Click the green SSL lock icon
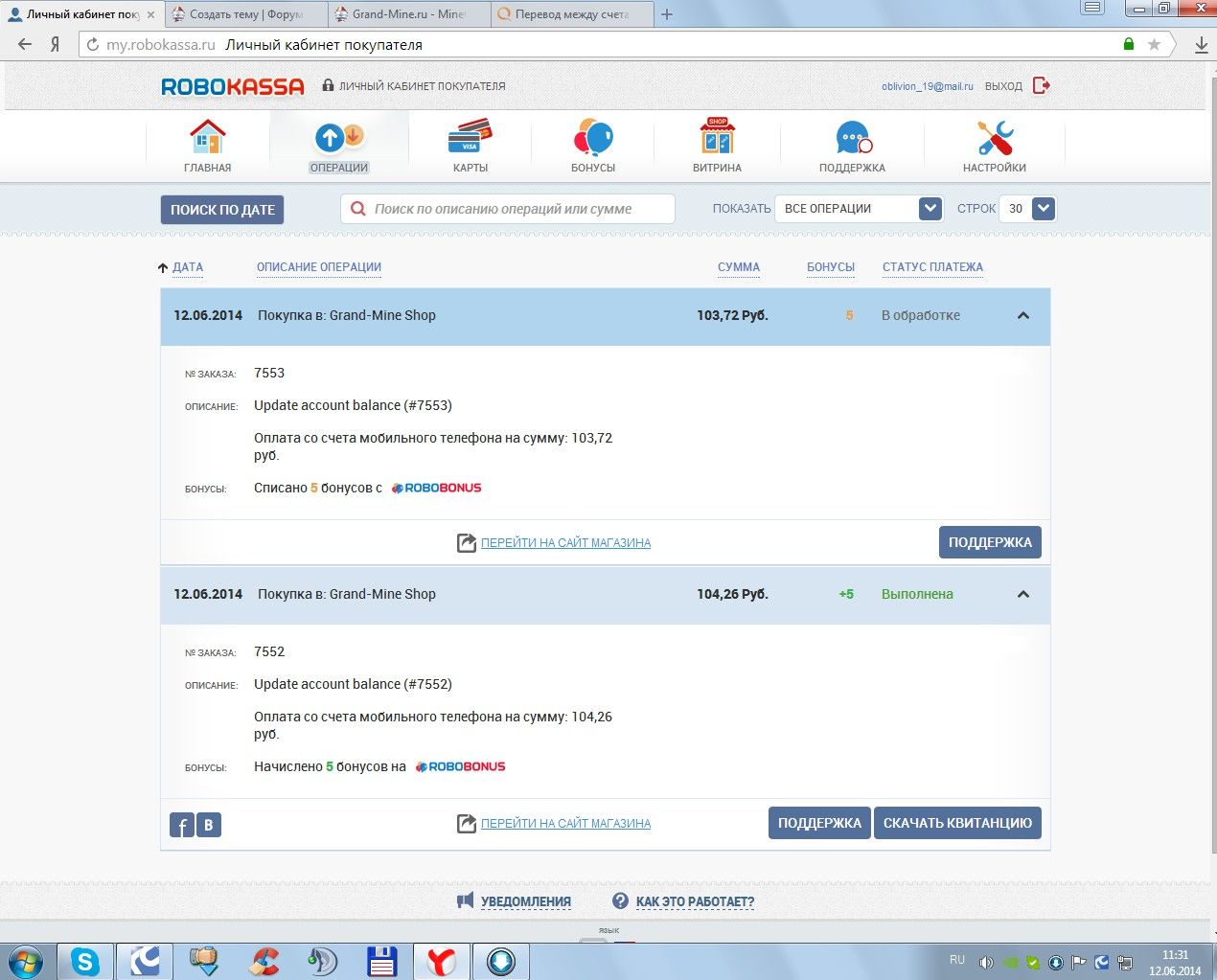 pyautogui.click(x=1129, y=44)
